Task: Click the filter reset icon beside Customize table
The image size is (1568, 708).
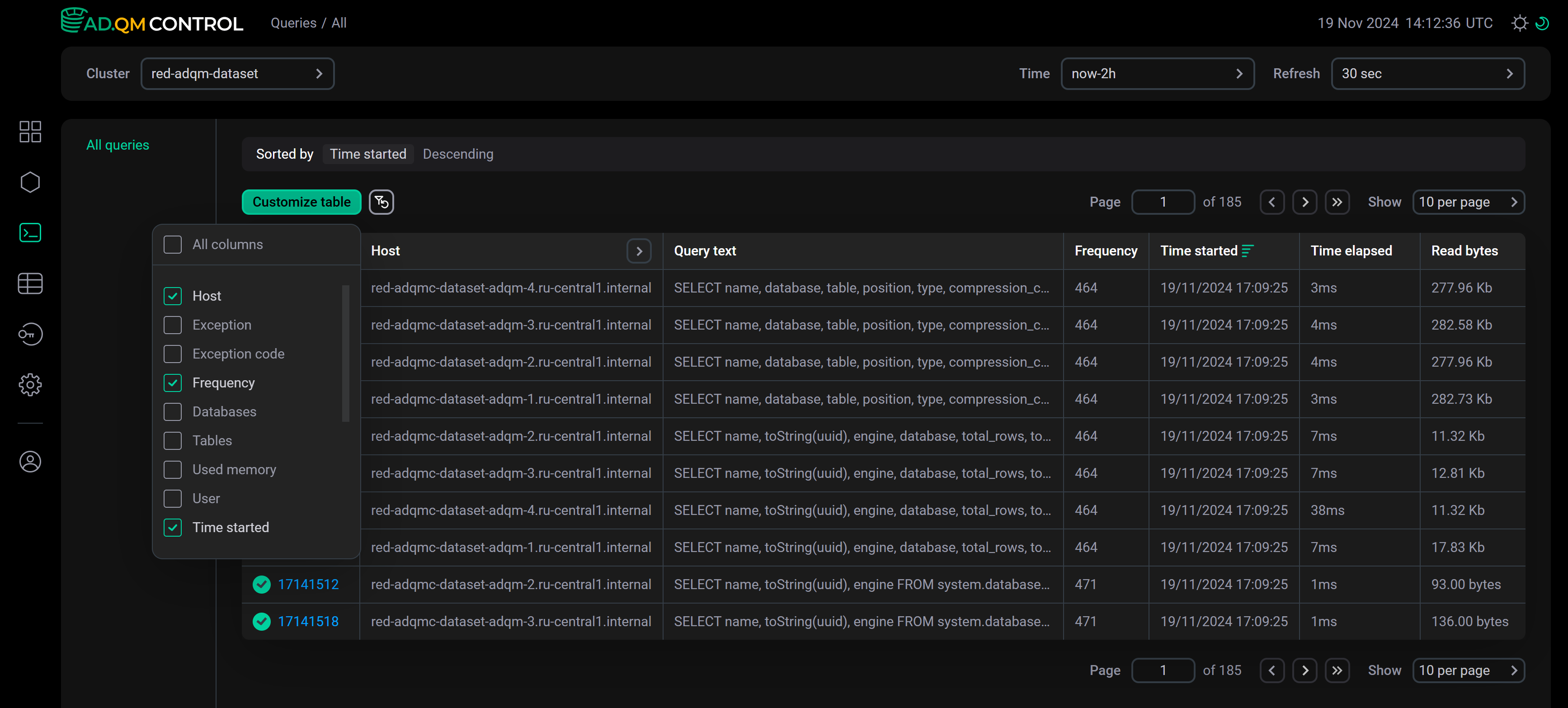Action: click(381, 202)
